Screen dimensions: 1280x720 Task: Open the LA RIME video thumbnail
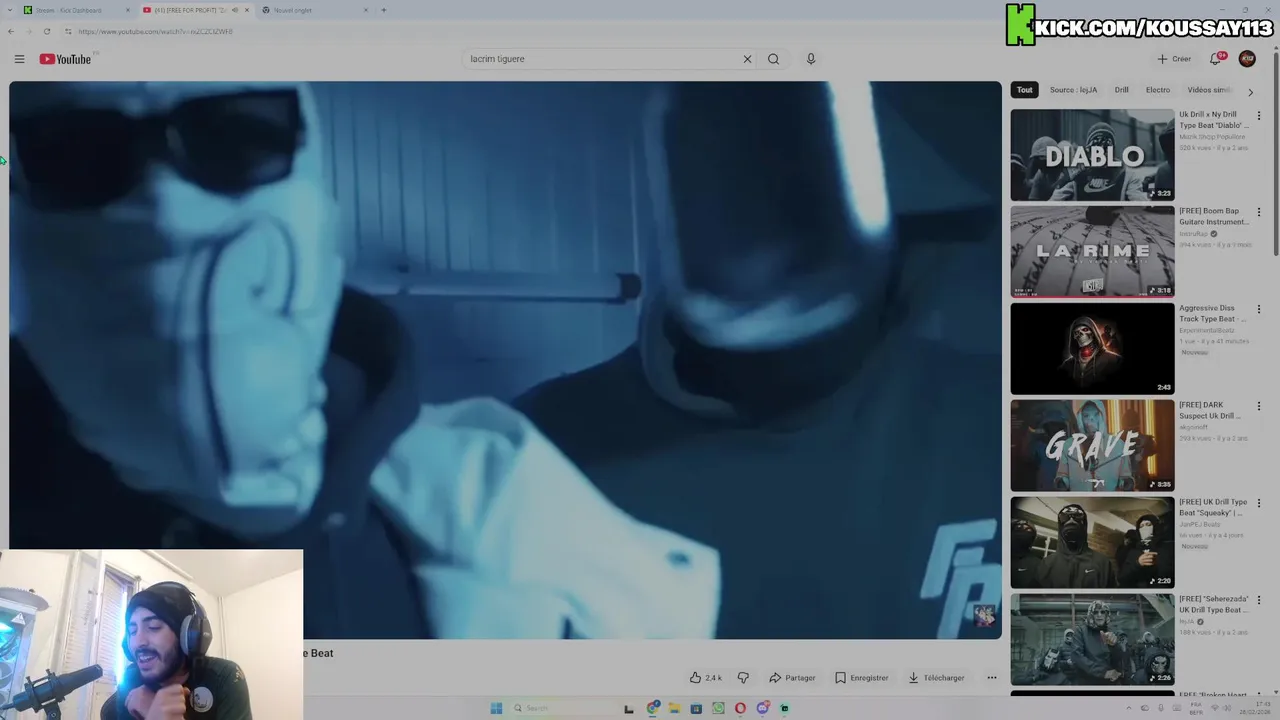point(1092,252)
